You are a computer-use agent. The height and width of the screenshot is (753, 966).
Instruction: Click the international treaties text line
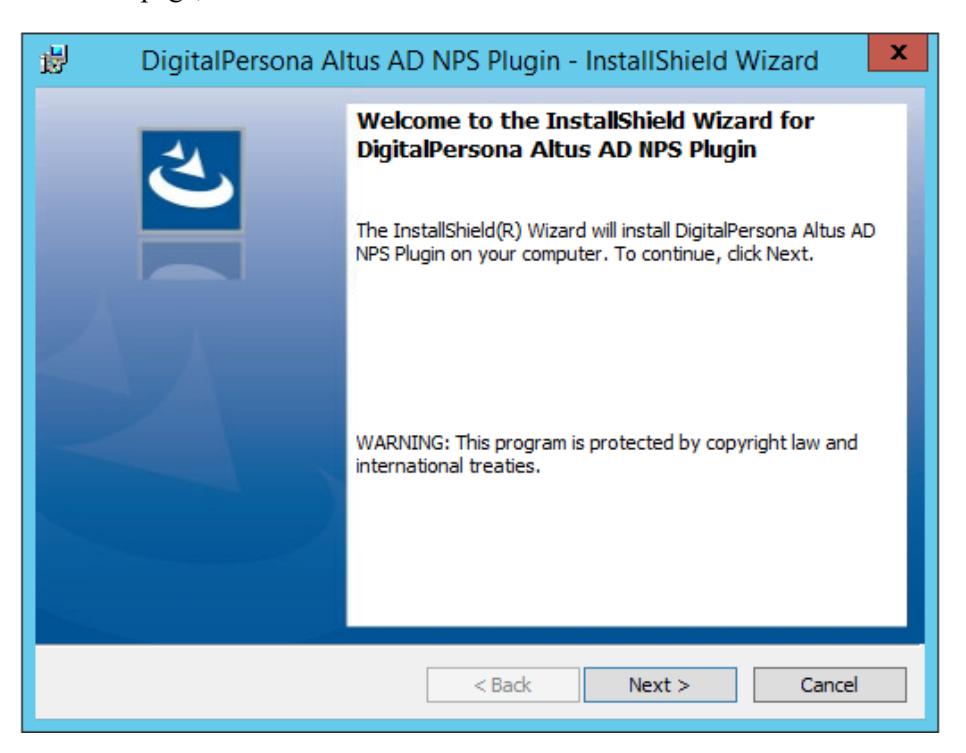click(x=448, y=466)
